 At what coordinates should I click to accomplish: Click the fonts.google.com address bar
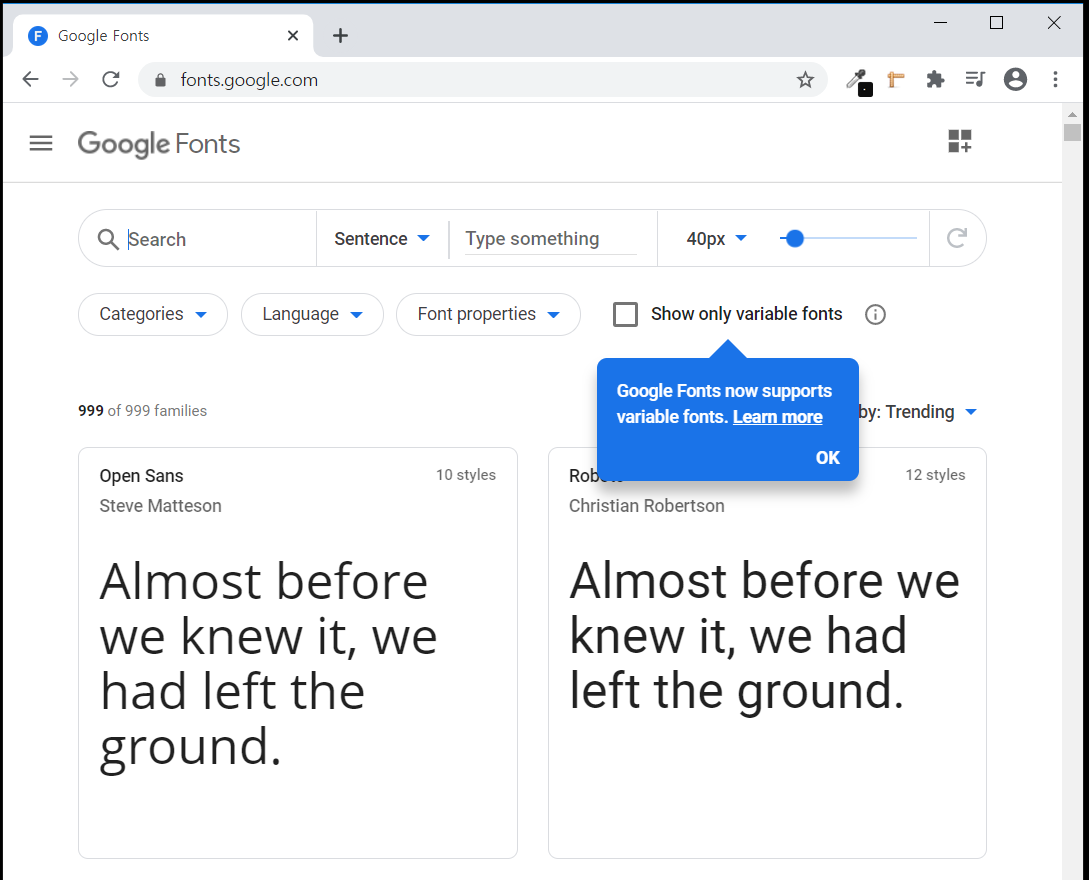click(x=483, y=80)
